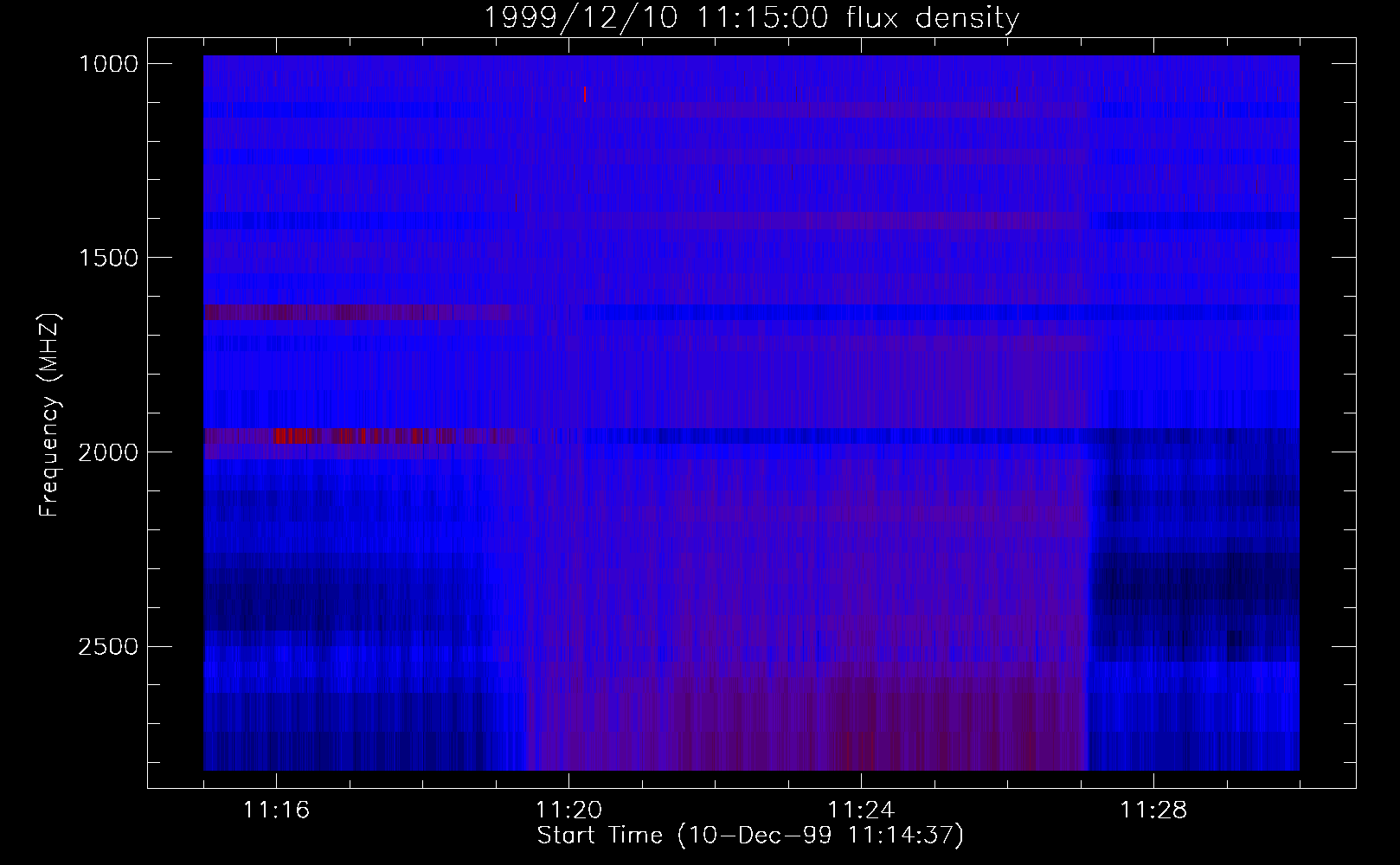Click the 2500 frequency tick label
Image resolution: width=1400 pixels, height=865 pixels.
(109, 647)
